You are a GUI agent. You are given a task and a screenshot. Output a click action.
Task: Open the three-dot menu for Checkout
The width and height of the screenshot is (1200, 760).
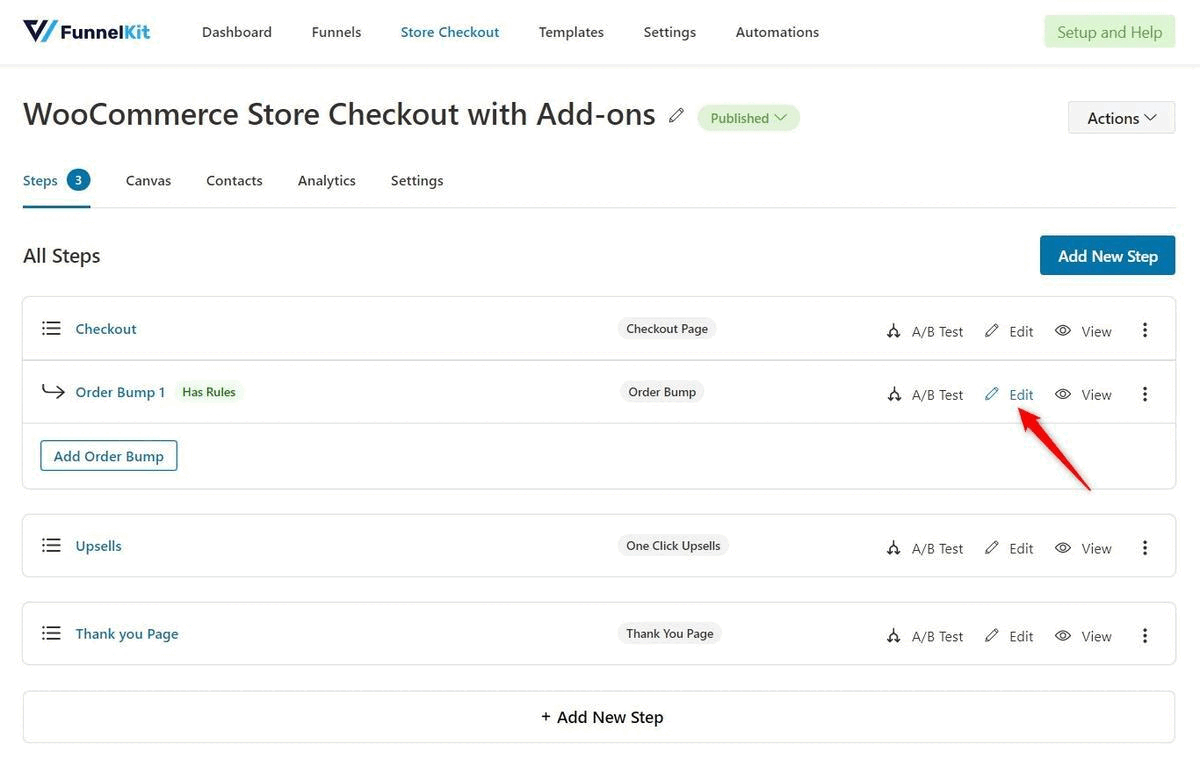tap(1145, 330)
